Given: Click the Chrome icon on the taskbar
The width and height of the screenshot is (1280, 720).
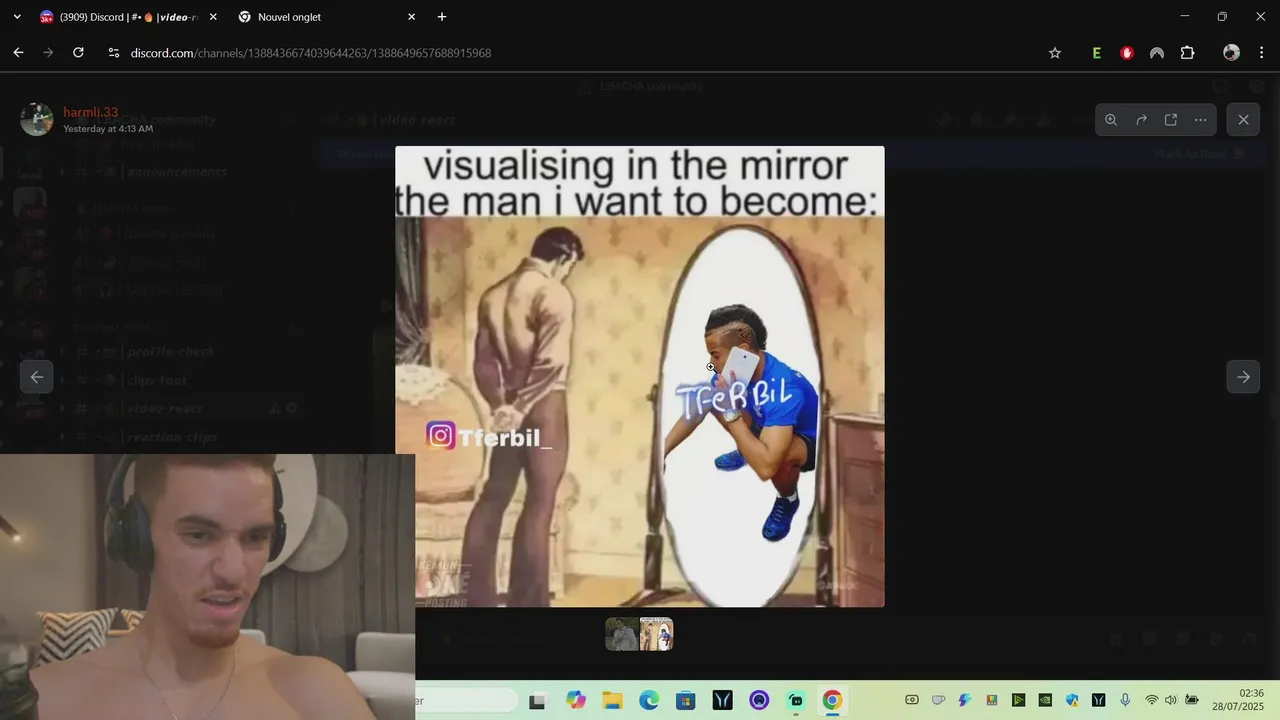Looking at the screenshot, I should click(832, 701).
